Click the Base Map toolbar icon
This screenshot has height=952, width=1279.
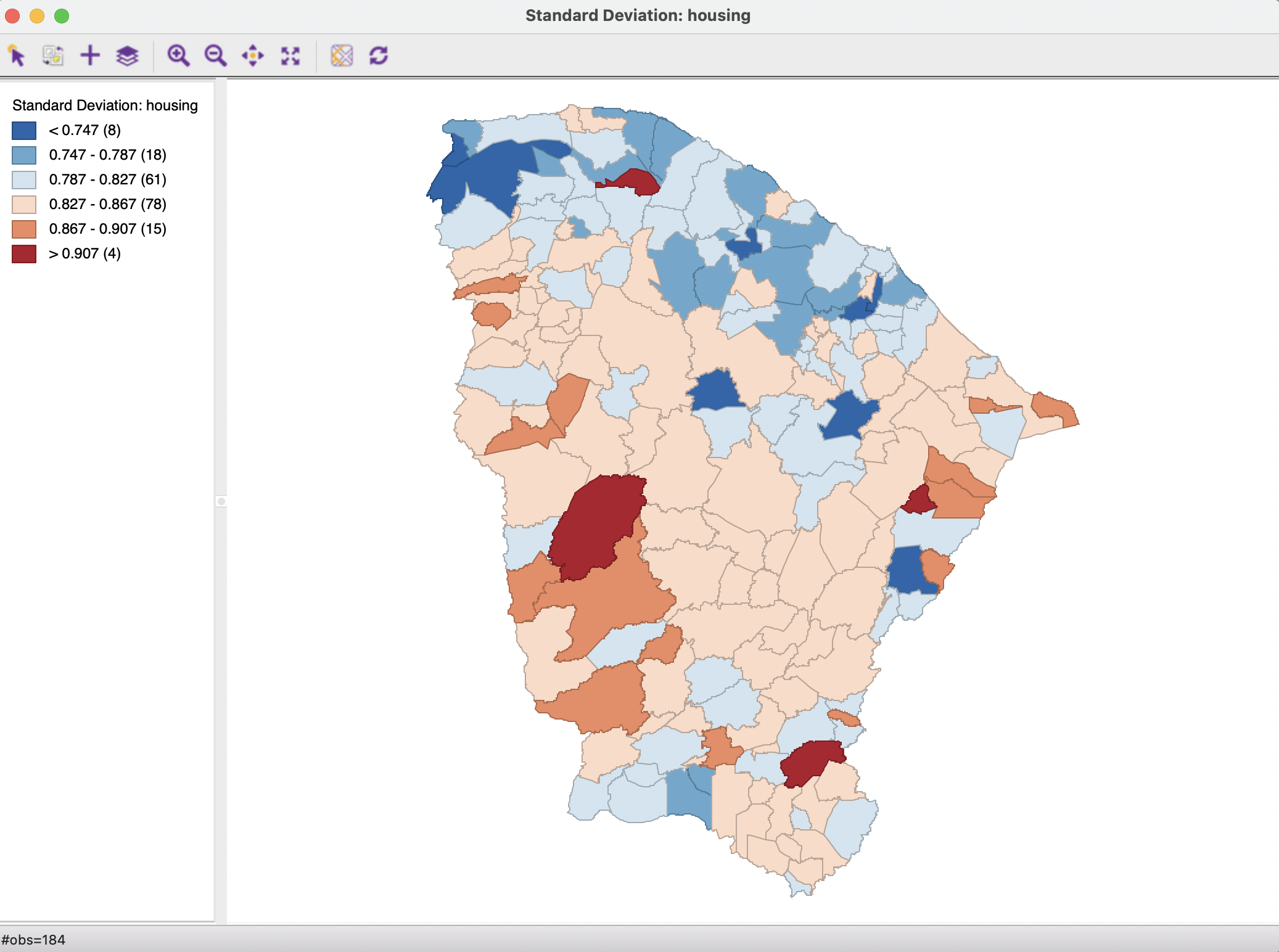(342, 55)
